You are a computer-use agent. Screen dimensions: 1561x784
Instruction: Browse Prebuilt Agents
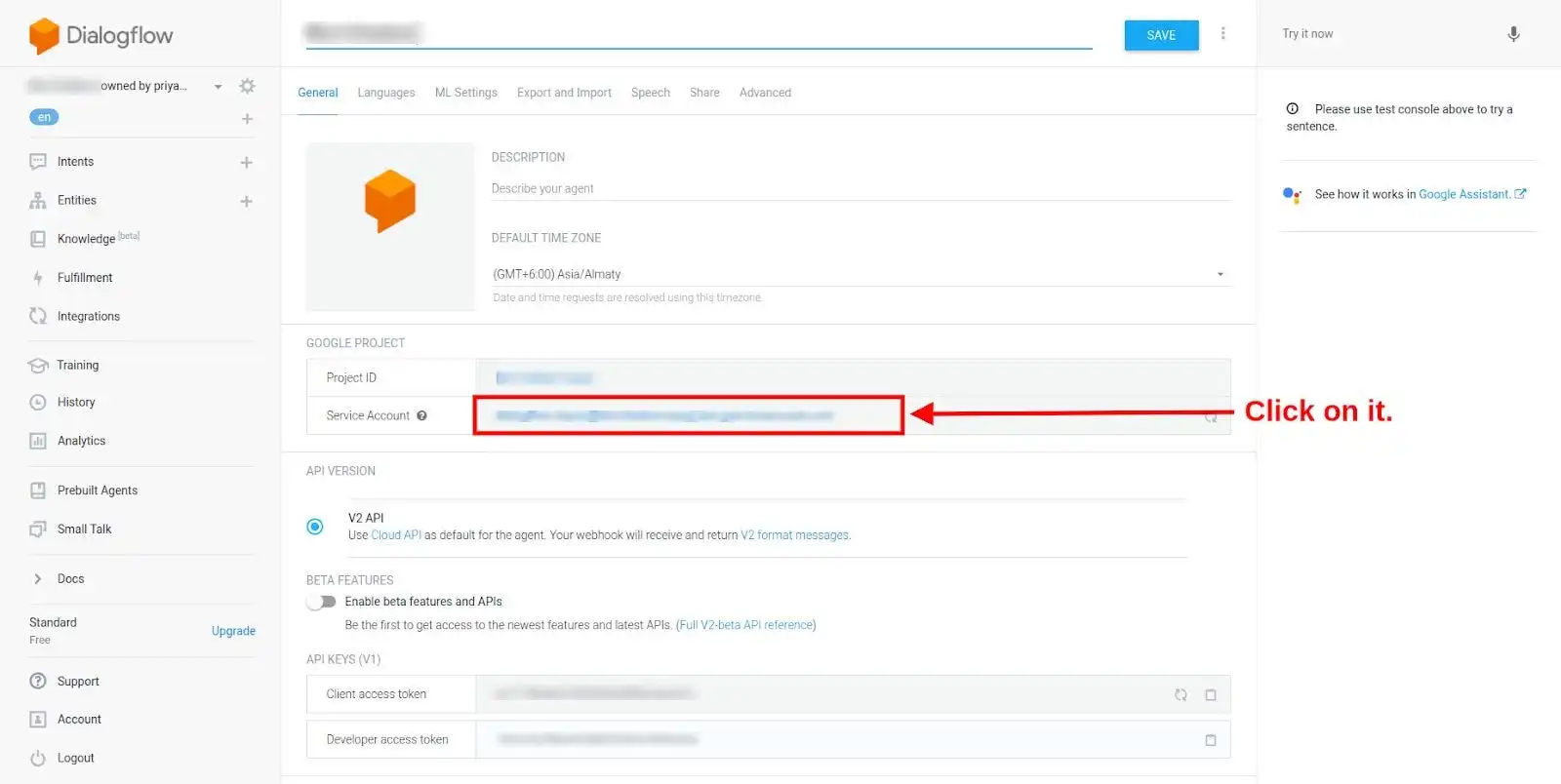click(x=98, y=490)
